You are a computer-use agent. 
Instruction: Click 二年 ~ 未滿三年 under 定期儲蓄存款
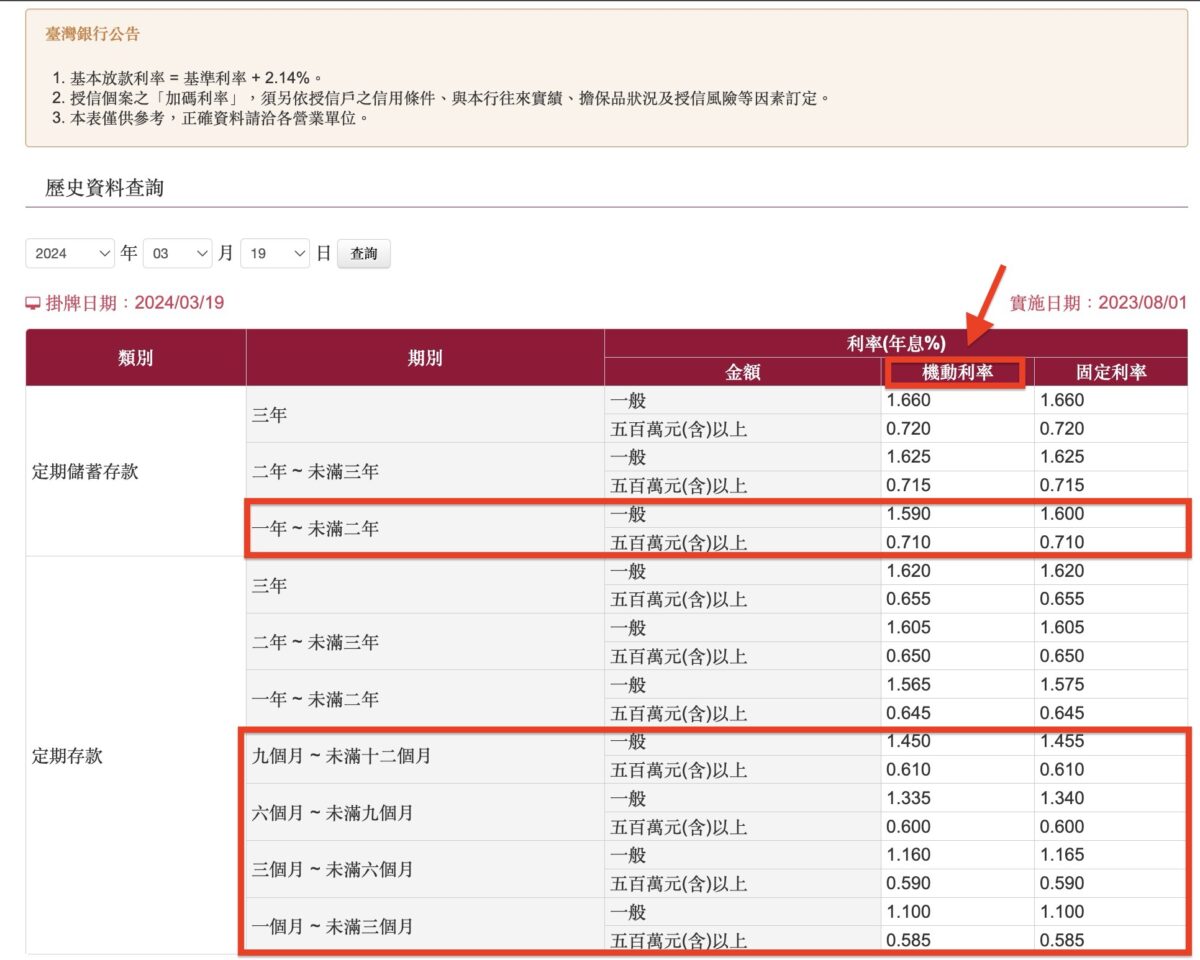pos(425,471)
